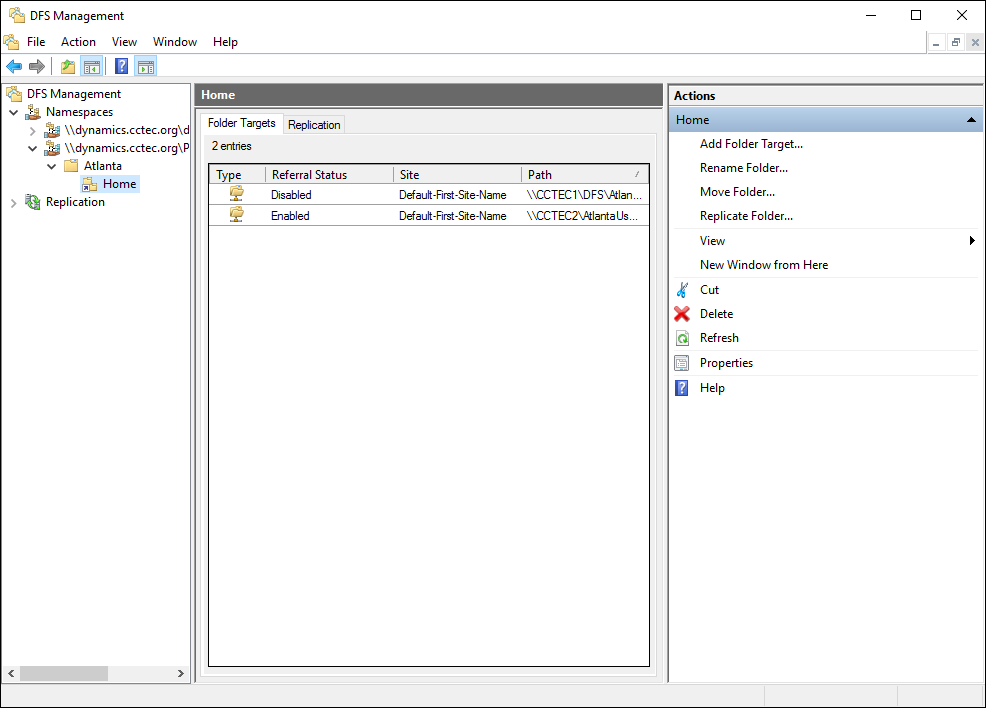
Task: Toggle the Show/Hide Console Tree icon
Action: pyautogui.click(x=91, y=67)
